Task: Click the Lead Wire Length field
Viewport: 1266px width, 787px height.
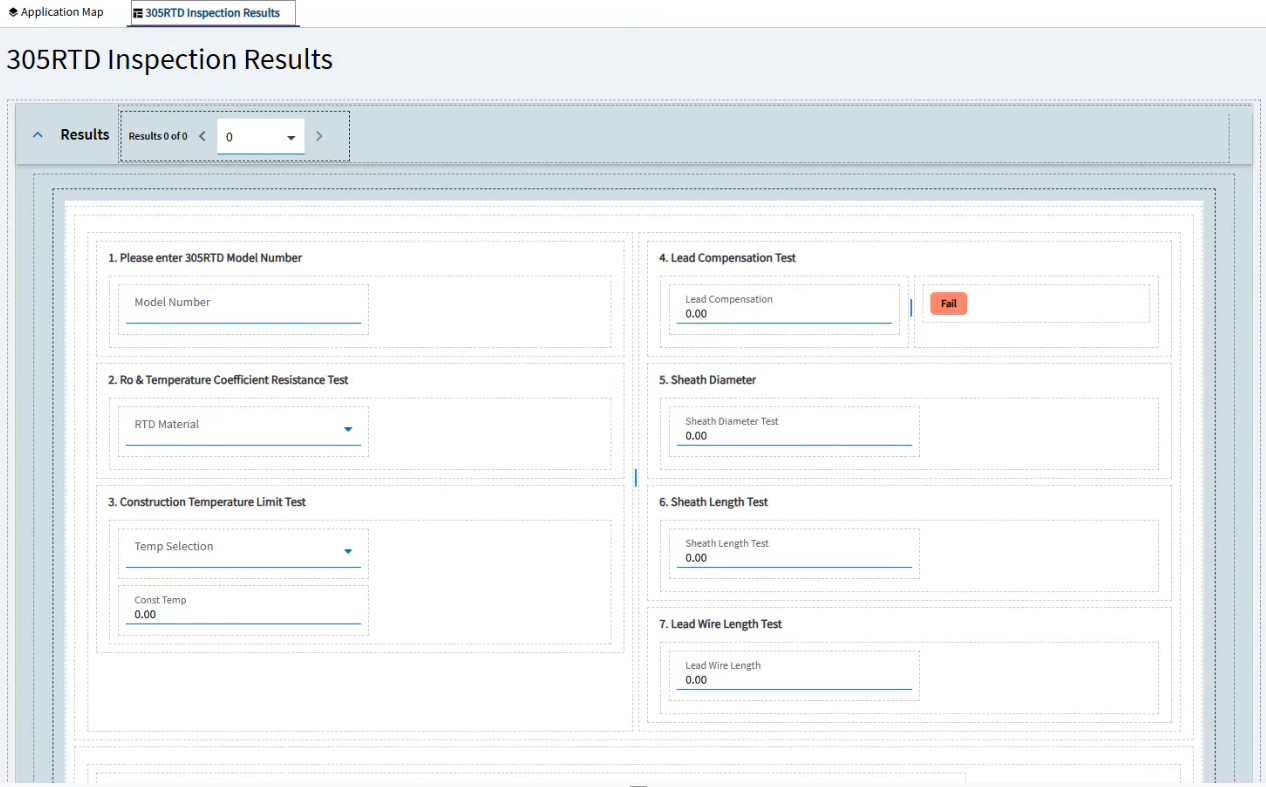Action: coord(794,679)
